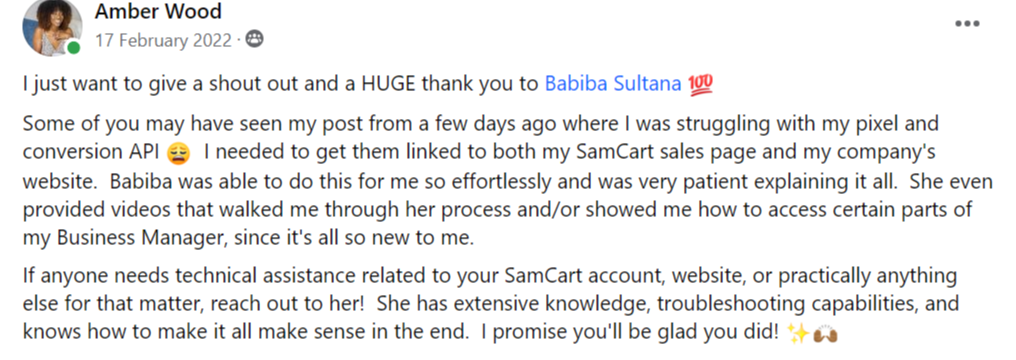Click the raised hands emoji
The width and height of the screenshot is (1016, 360).
click(826, 333)
